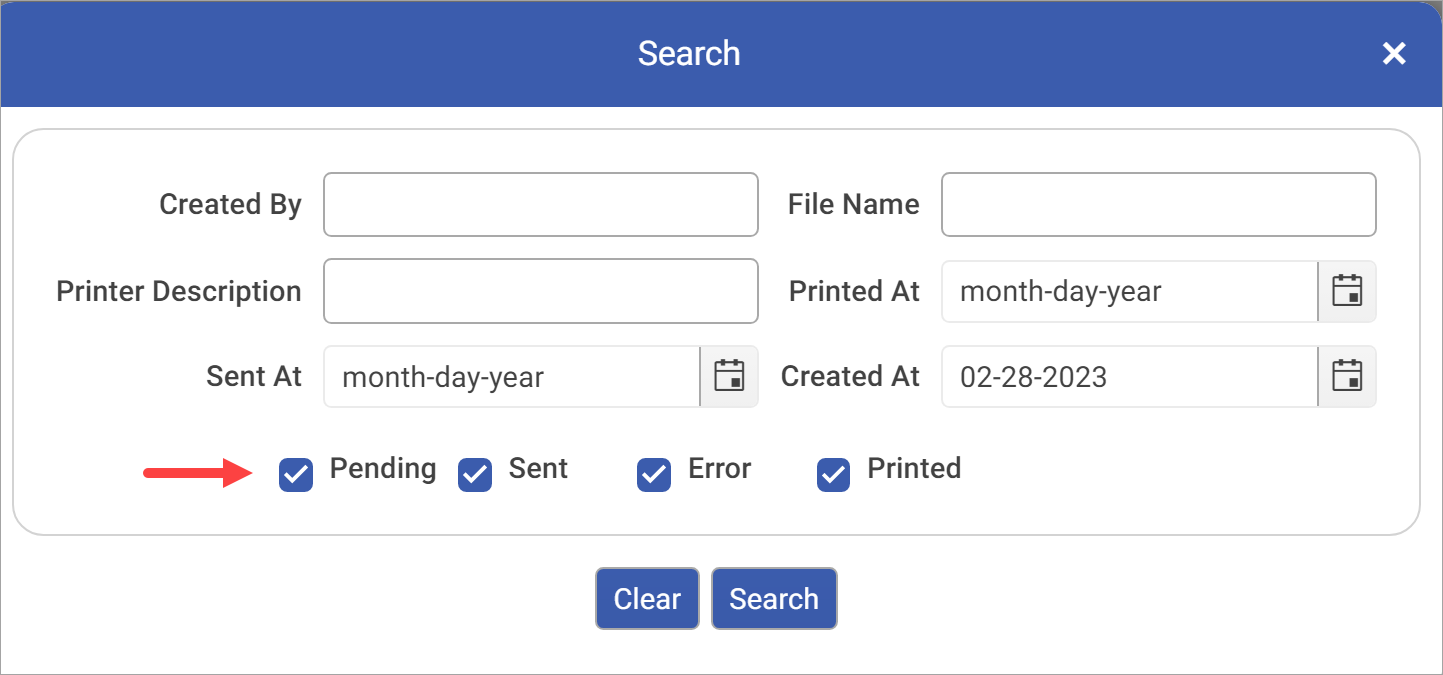Click the Error label text
The height and width of the screenshot is (675, 1443).
pos(719,469)
